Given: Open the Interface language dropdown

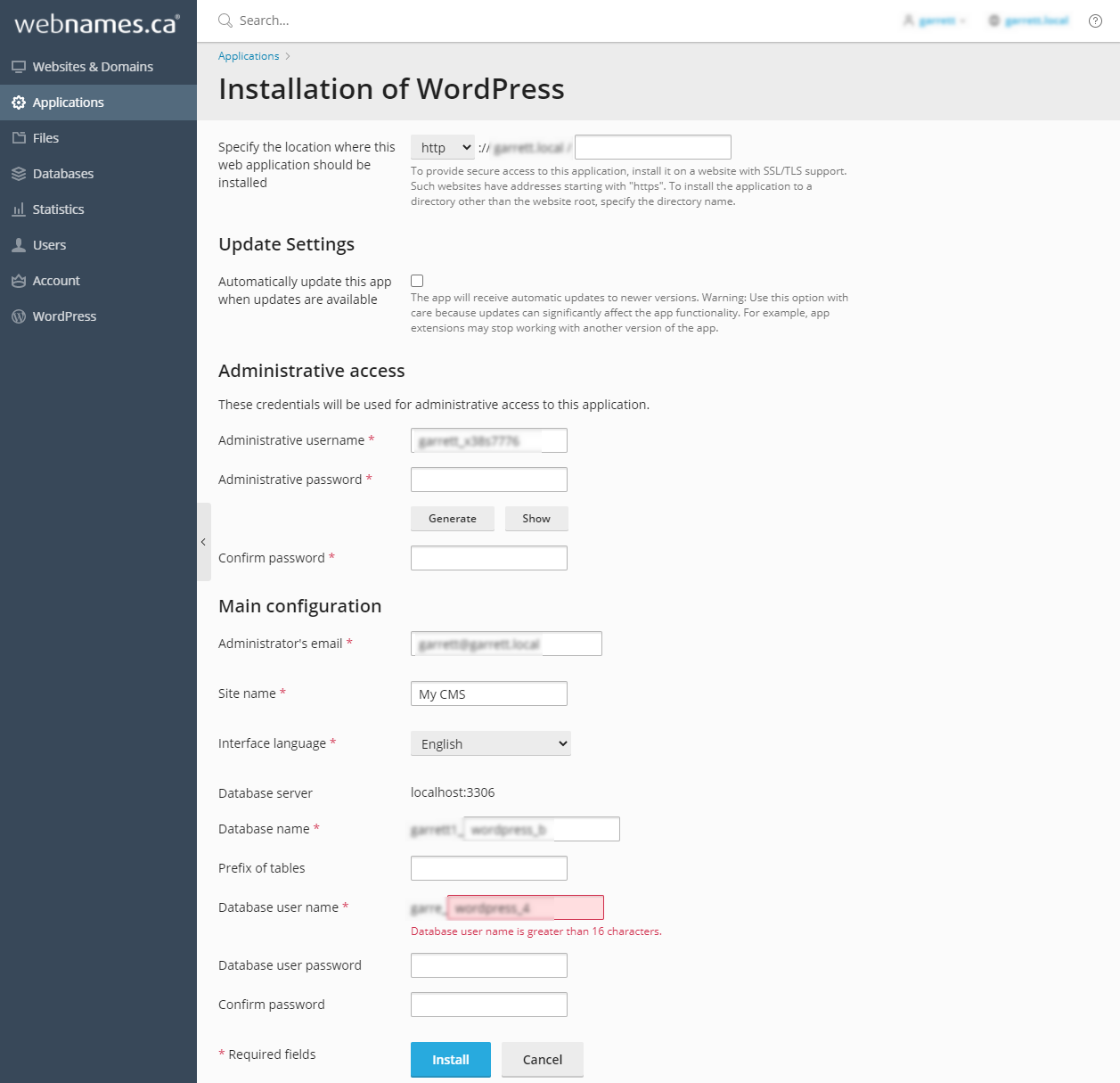Looking at the screenshot, I should (x=491, y=743).
